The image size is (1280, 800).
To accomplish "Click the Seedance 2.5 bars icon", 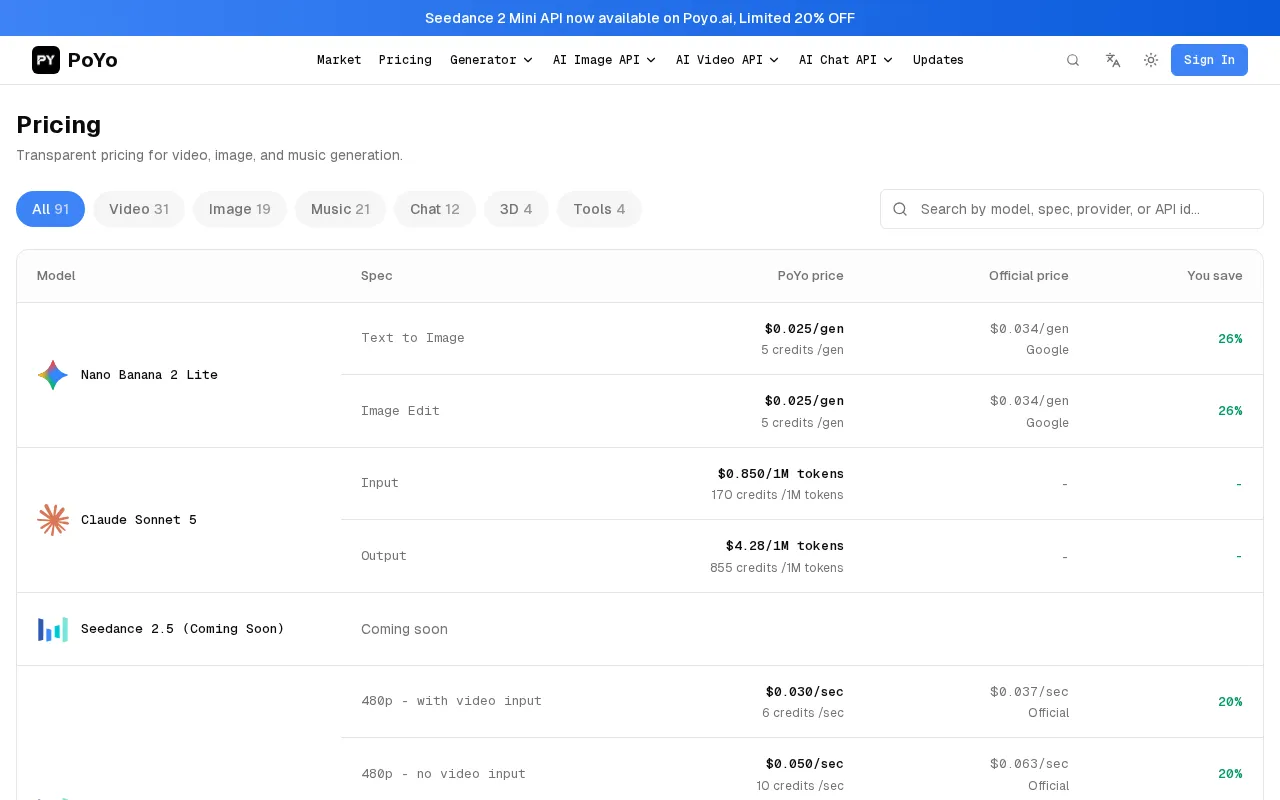I will click(53, 629).
